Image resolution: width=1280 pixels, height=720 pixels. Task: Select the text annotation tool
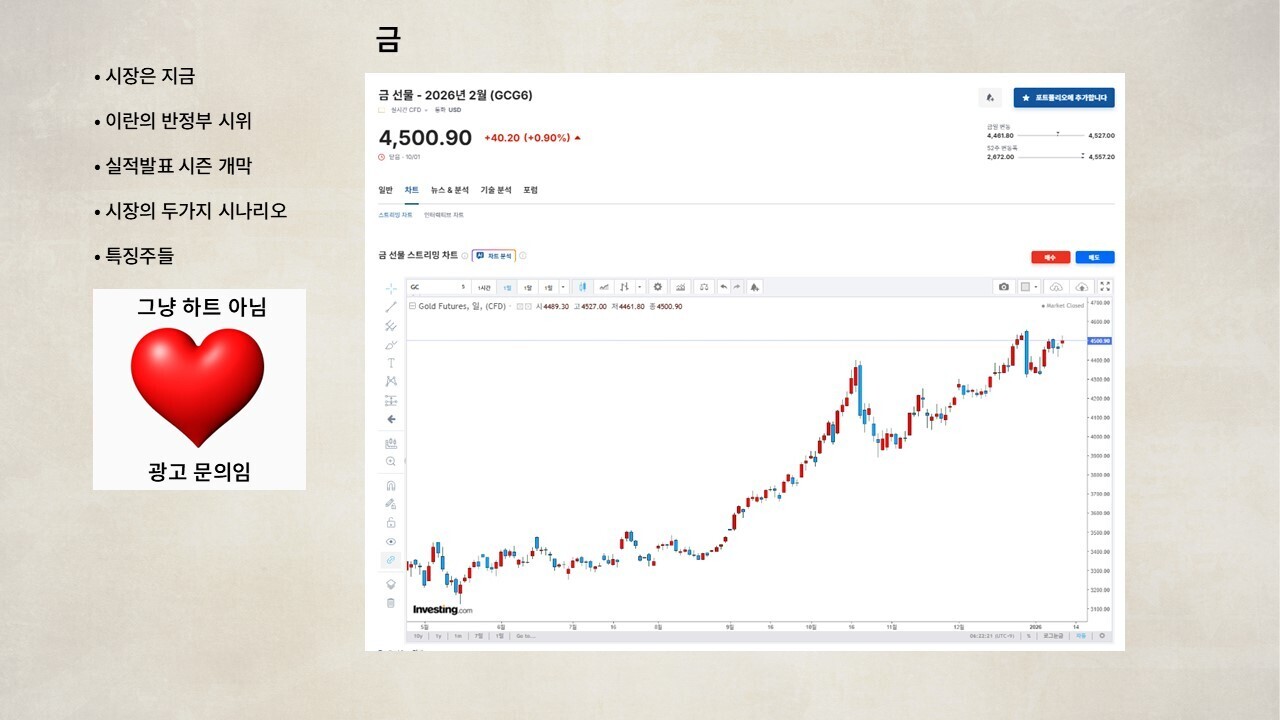391,362
